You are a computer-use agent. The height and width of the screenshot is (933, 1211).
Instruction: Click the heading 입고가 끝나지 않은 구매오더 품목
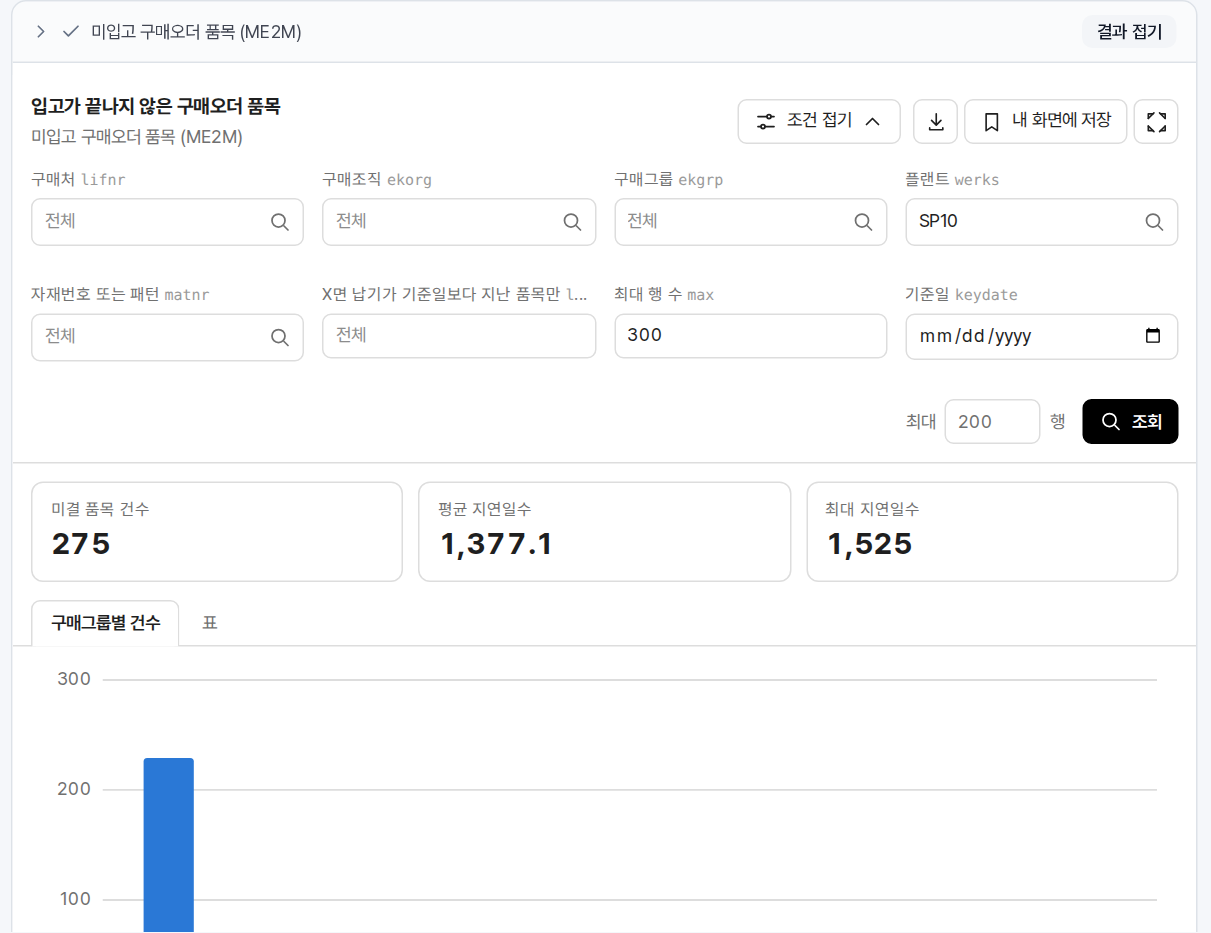(156, 106)
